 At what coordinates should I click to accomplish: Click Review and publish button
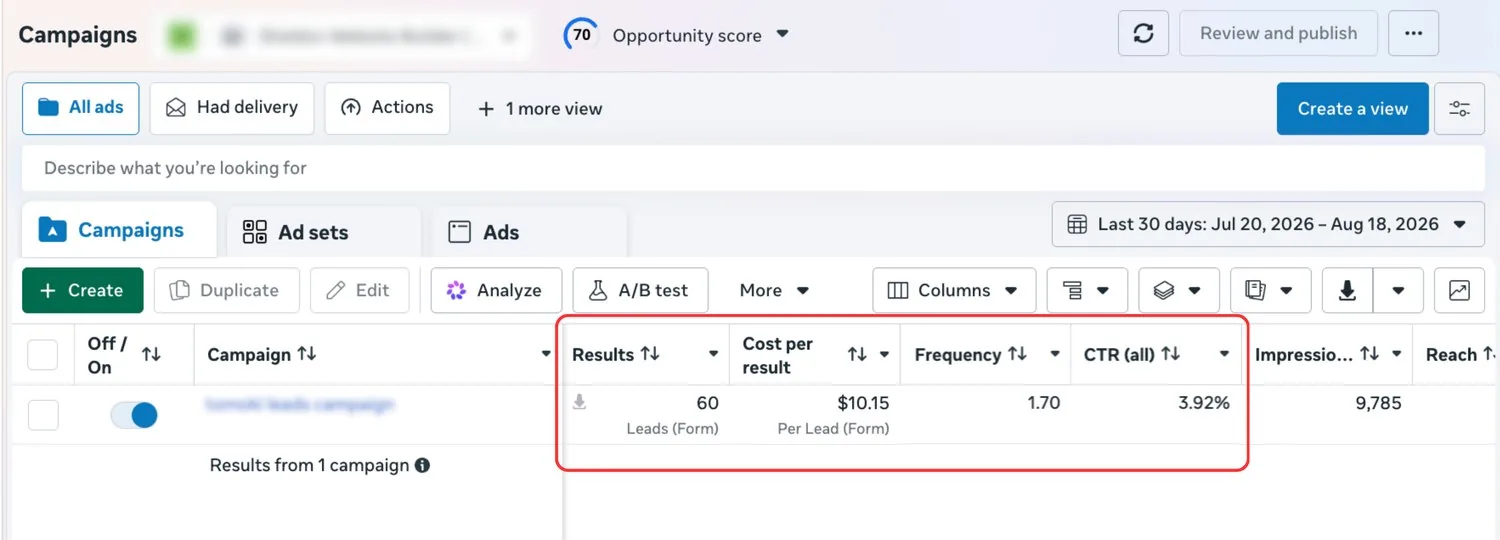tap(1278, 34)
